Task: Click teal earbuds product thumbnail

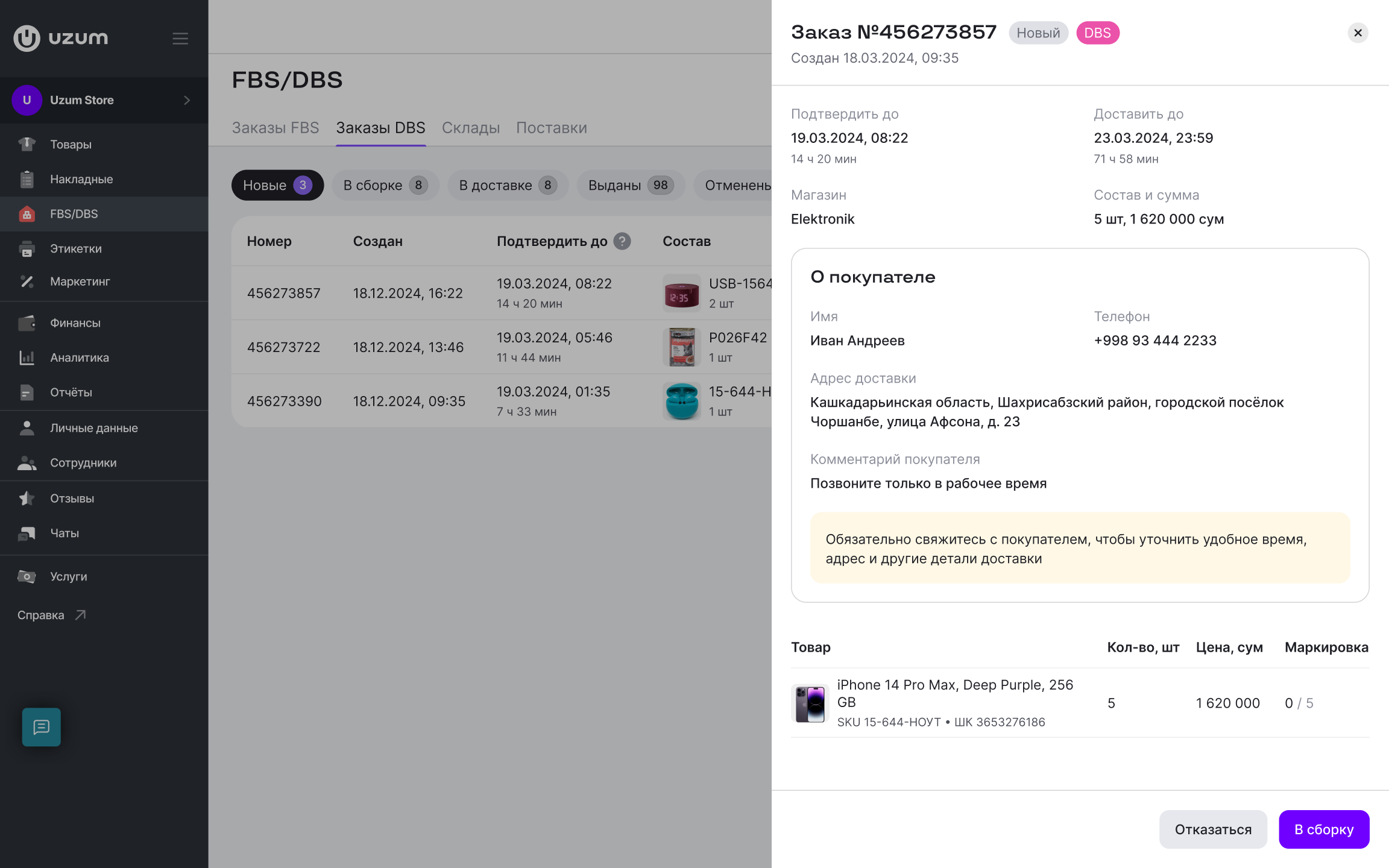Action: [x=682, y=401]
